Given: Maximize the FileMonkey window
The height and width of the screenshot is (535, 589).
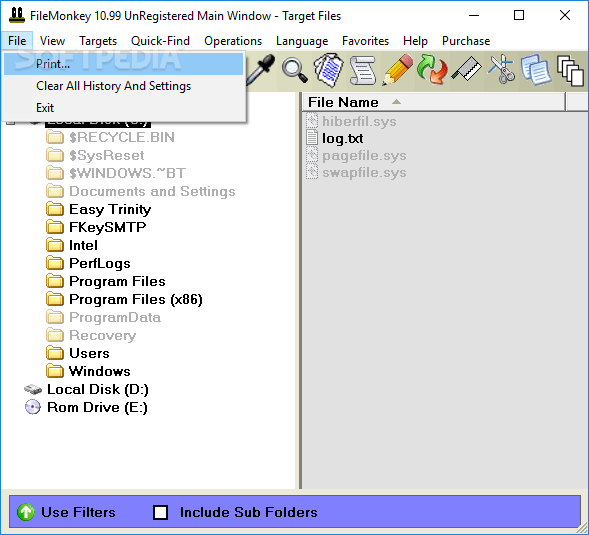Looking at the screenshot, I should (519, 15).
